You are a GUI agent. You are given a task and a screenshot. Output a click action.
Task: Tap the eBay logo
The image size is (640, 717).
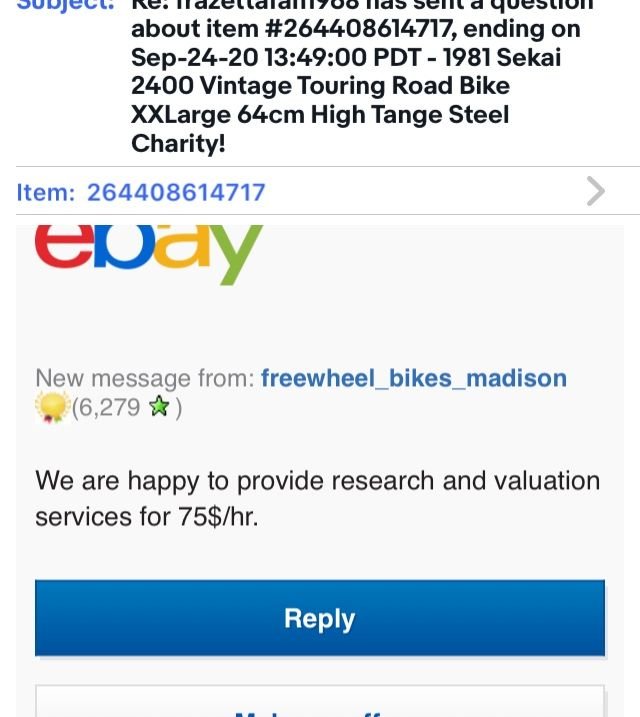click(x=149, y=255)
